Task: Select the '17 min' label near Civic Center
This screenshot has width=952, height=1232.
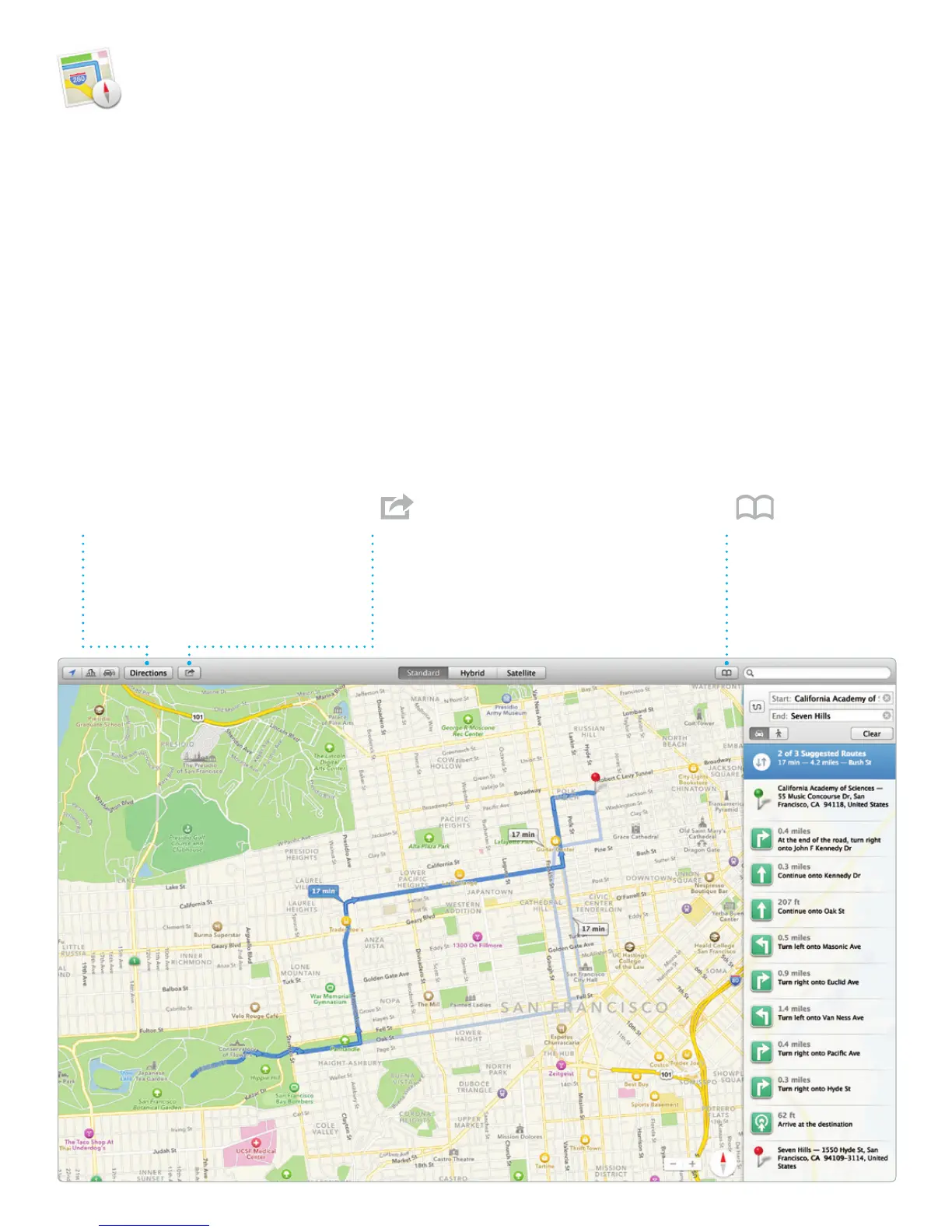Action: [593, 929]
